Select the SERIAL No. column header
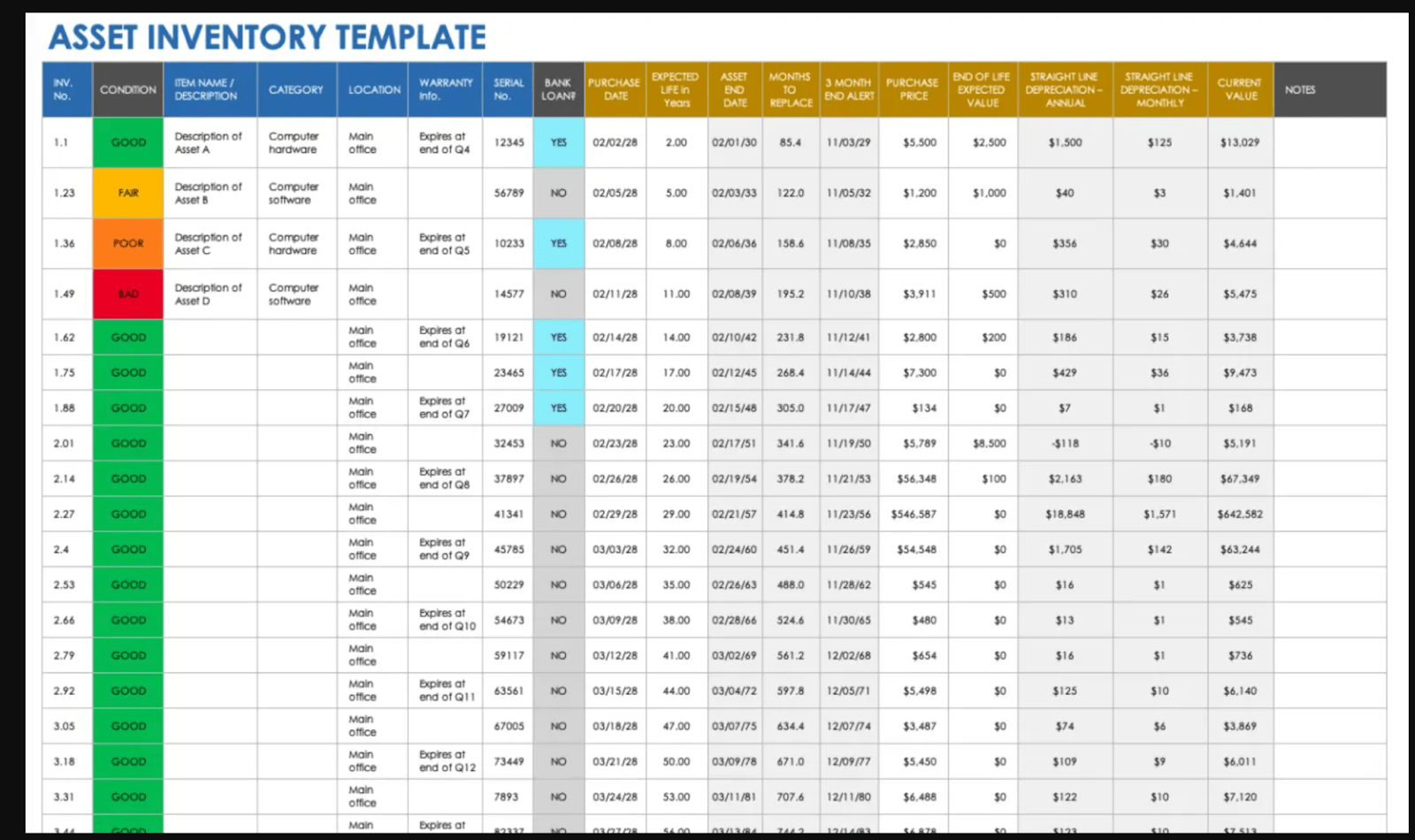 (x=509, y=89)
